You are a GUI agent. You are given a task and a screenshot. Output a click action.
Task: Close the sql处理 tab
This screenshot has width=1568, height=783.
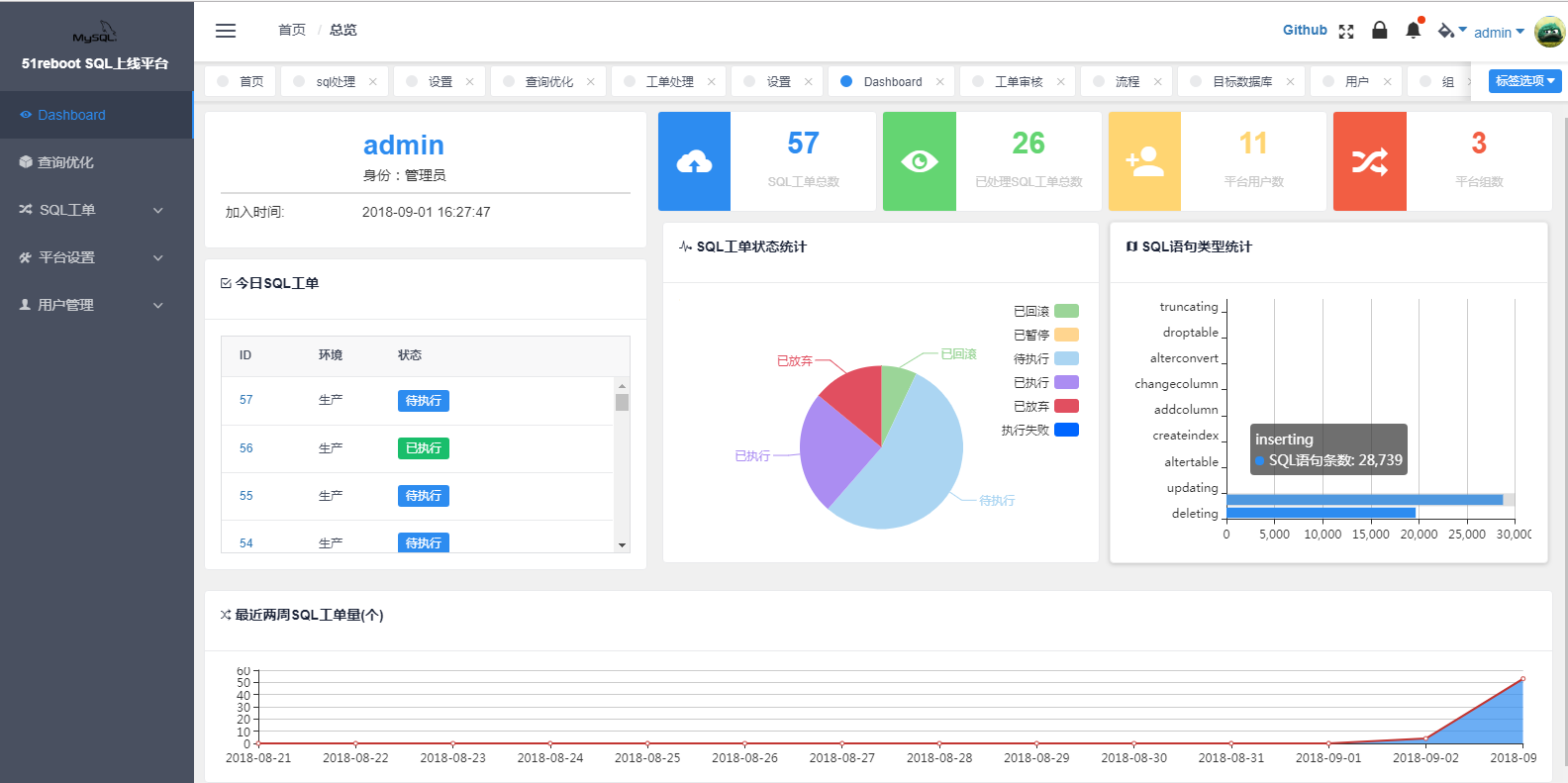point(373,82)
